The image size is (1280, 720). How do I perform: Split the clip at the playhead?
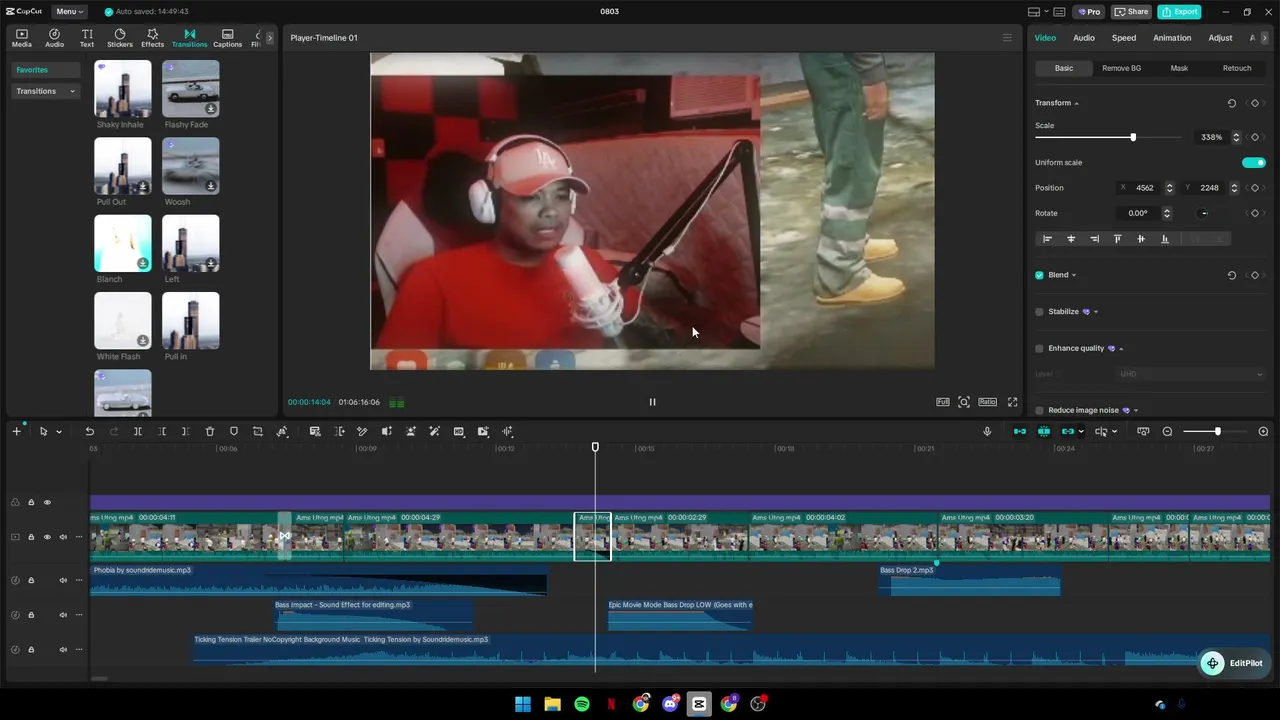pyautogui.click(x=138, y=431)
